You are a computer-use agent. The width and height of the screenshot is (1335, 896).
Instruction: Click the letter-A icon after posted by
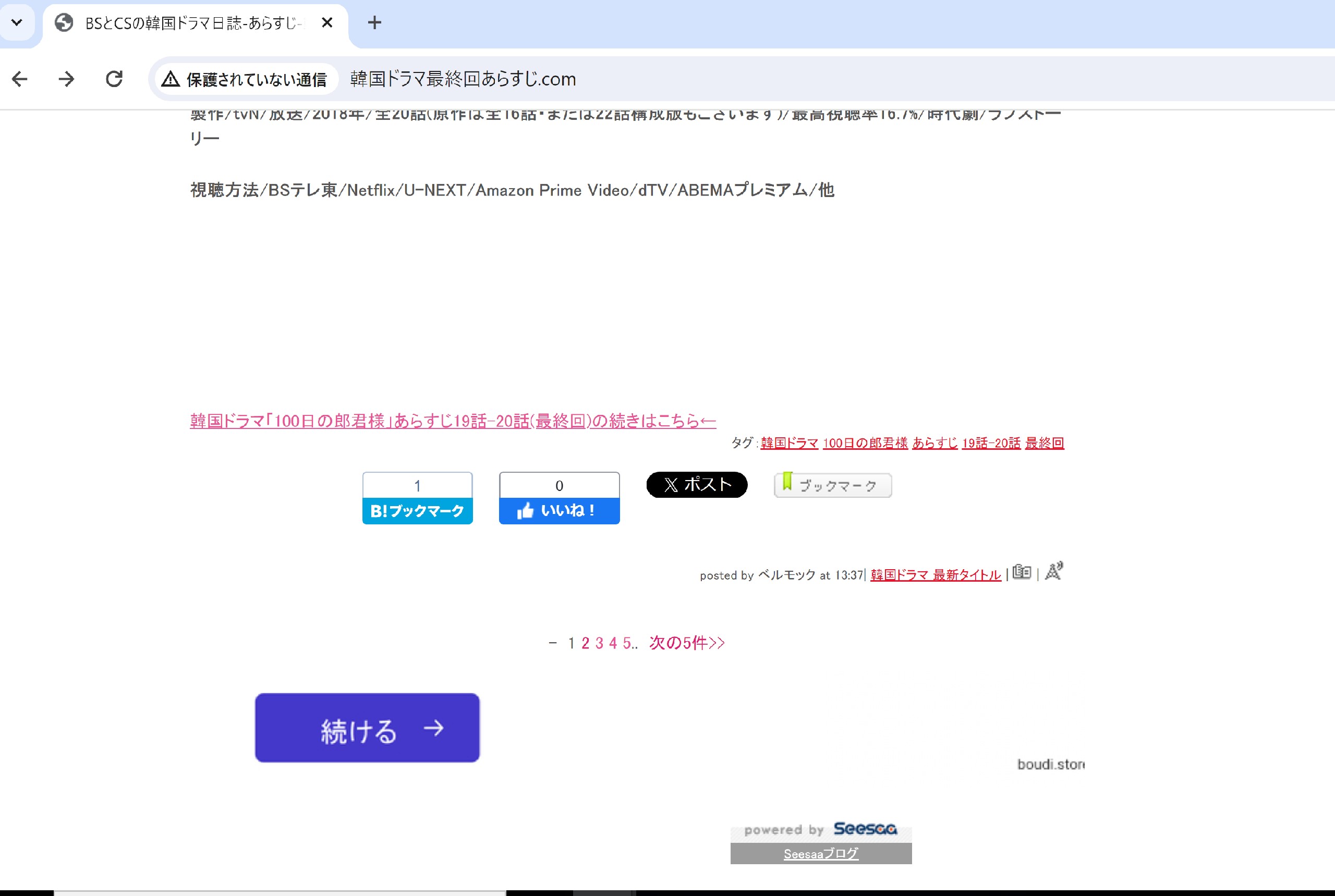1053,571
